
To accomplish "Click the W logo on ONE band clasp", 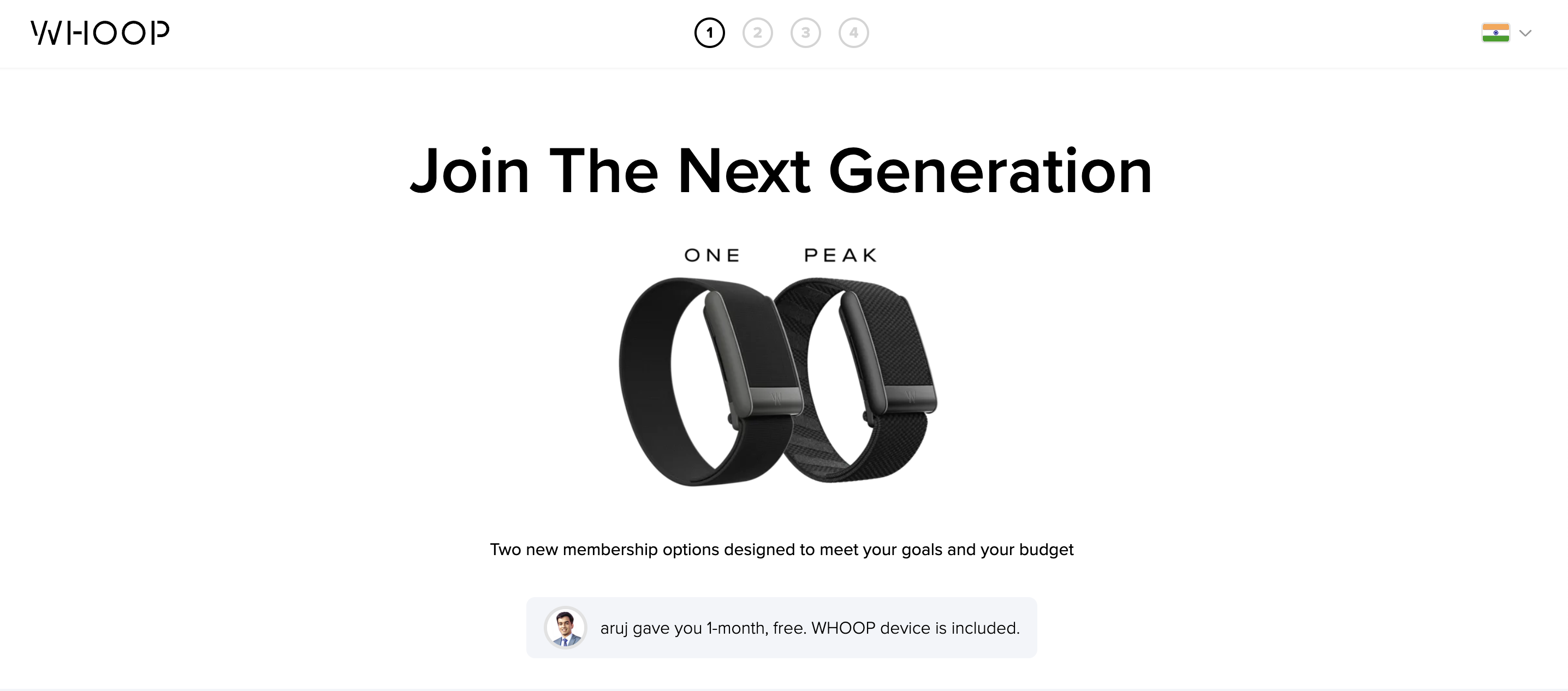I will 776,400.
